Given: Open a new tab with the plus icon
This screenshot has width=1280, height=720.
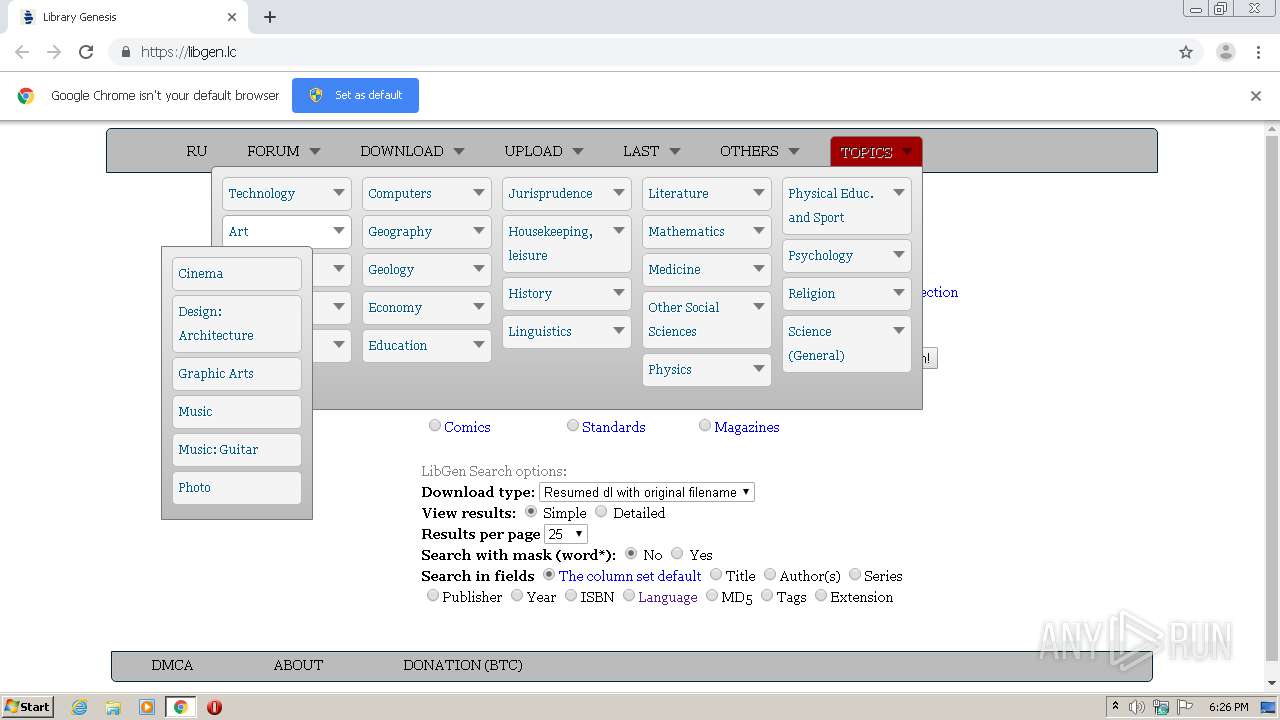Looking at the screenshot, I should click(x=270, y=17).
